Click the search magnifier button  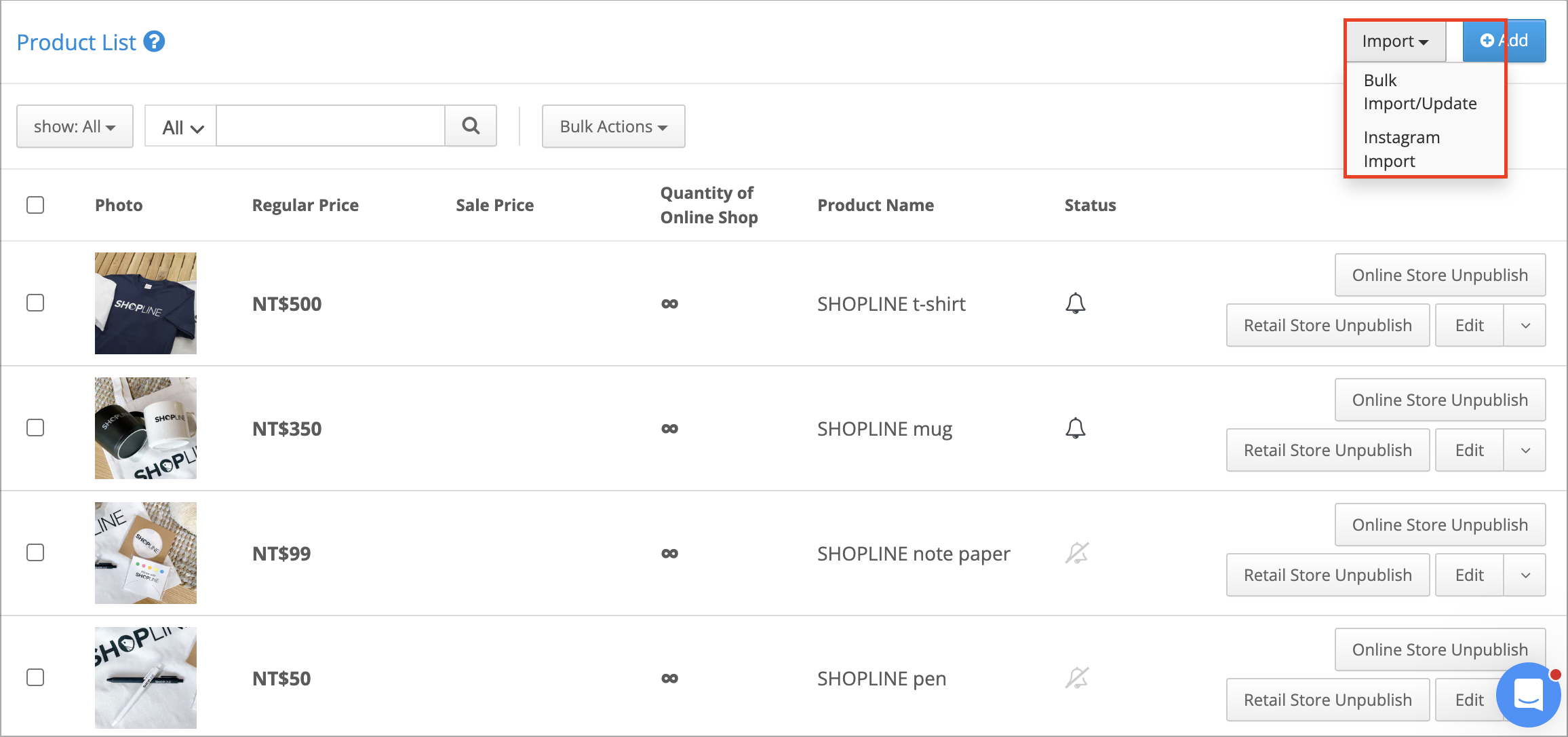pyautogui.click(x=471, y=126)
